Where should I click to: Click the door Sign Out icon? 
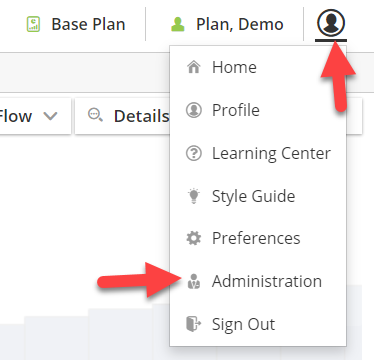coord(194,324)
